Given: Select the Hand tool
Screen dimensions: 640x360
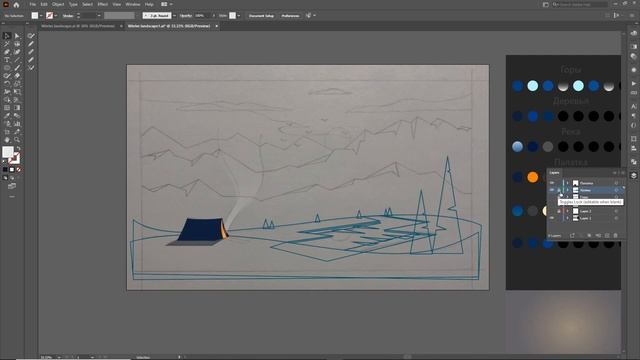Looking at the screenshot, I should 7,140.
